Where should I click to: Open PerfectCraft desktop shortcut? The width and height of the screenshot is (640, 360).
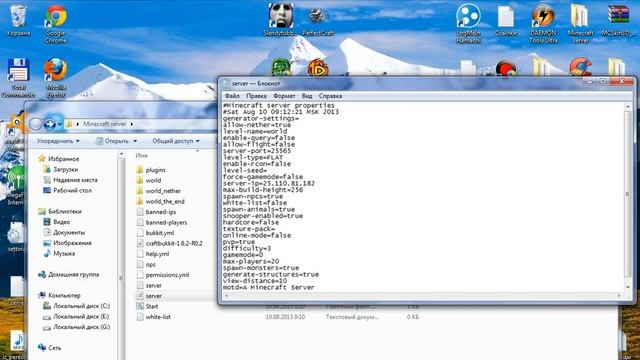(318, 20)
